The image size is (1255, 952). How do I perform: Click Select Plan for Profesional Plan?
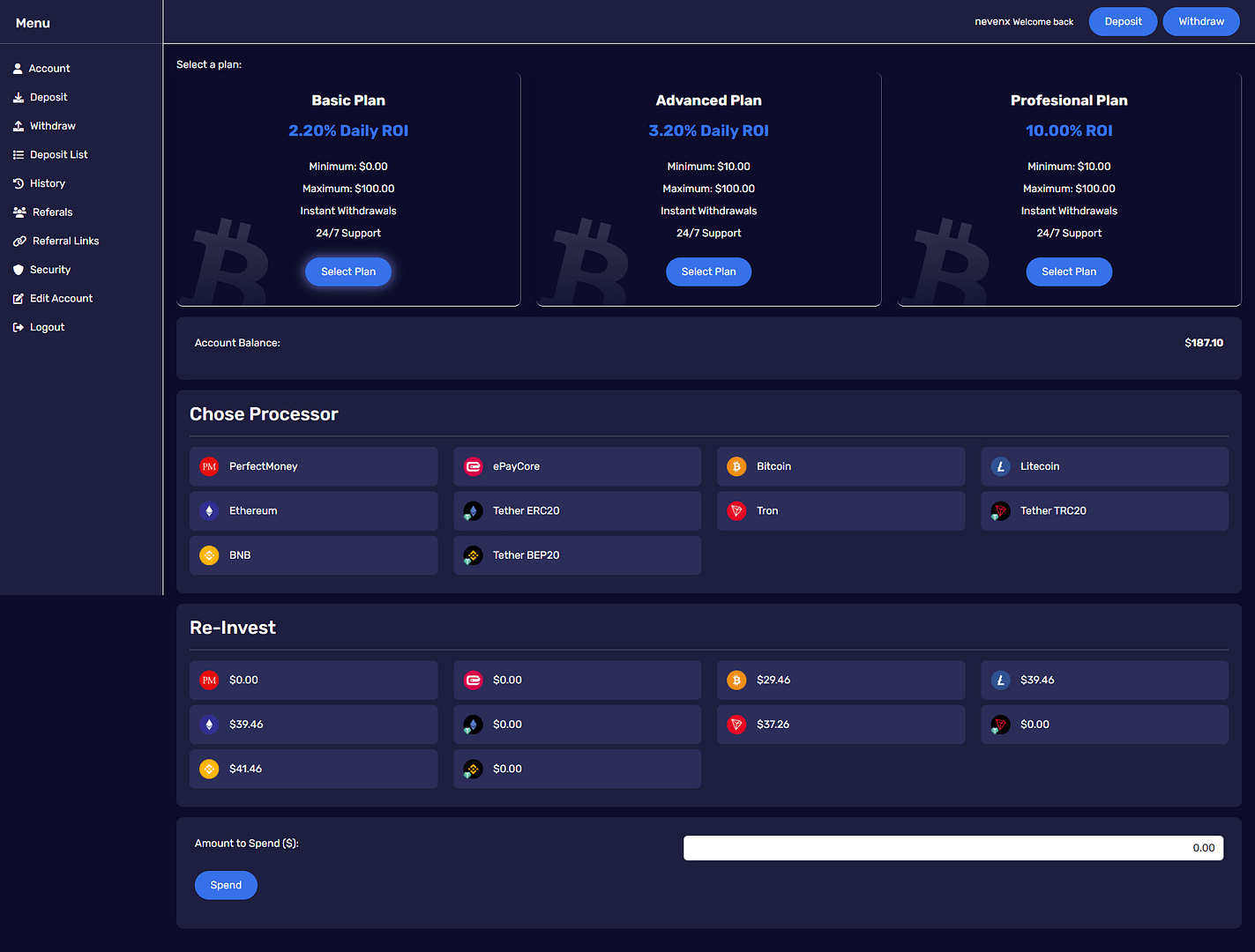point(1069,271)
